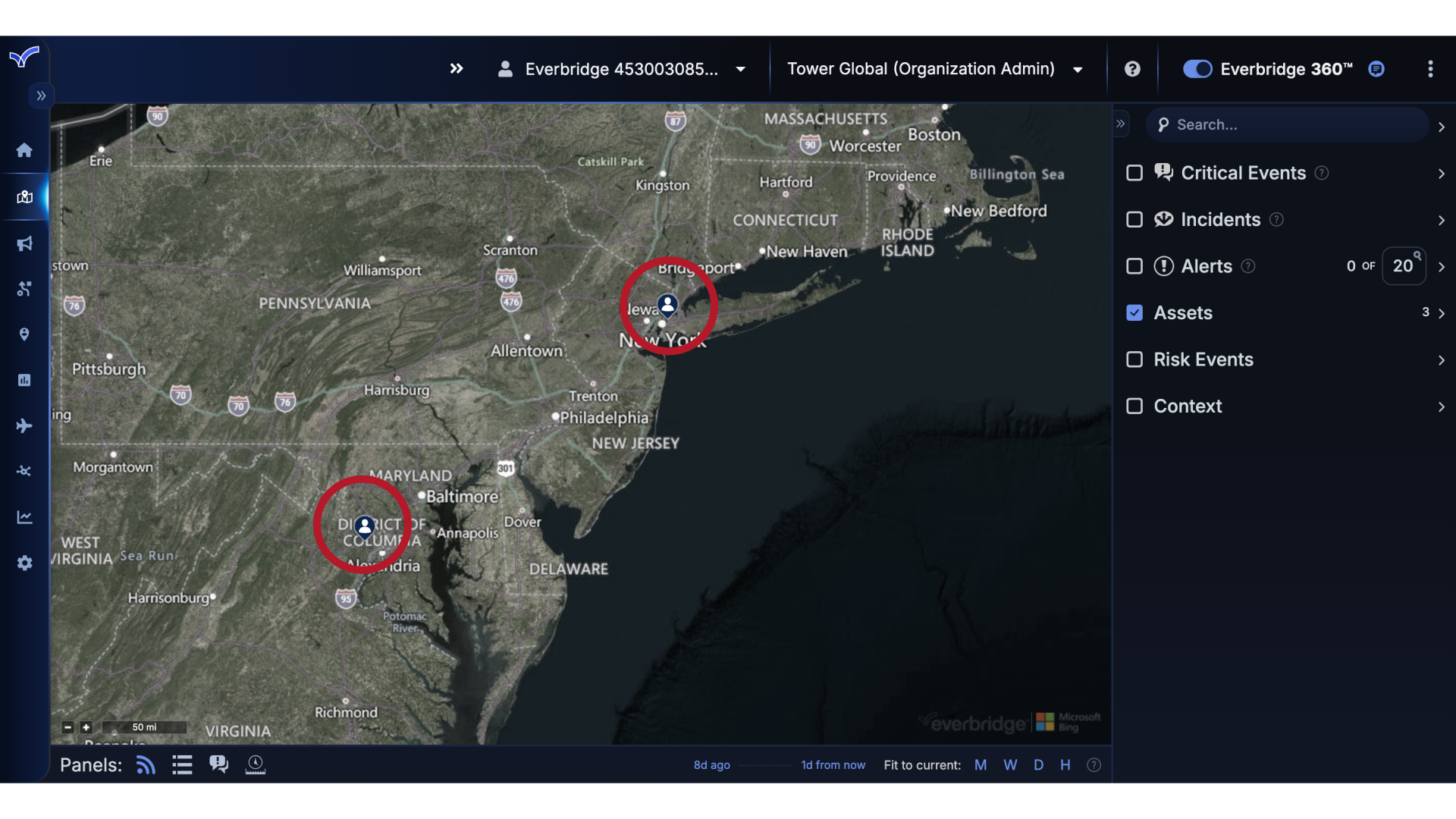Open the timeline clock panel icon
Image resolution: width=1456 pixels, height=819 pixels.
point(255,764)
